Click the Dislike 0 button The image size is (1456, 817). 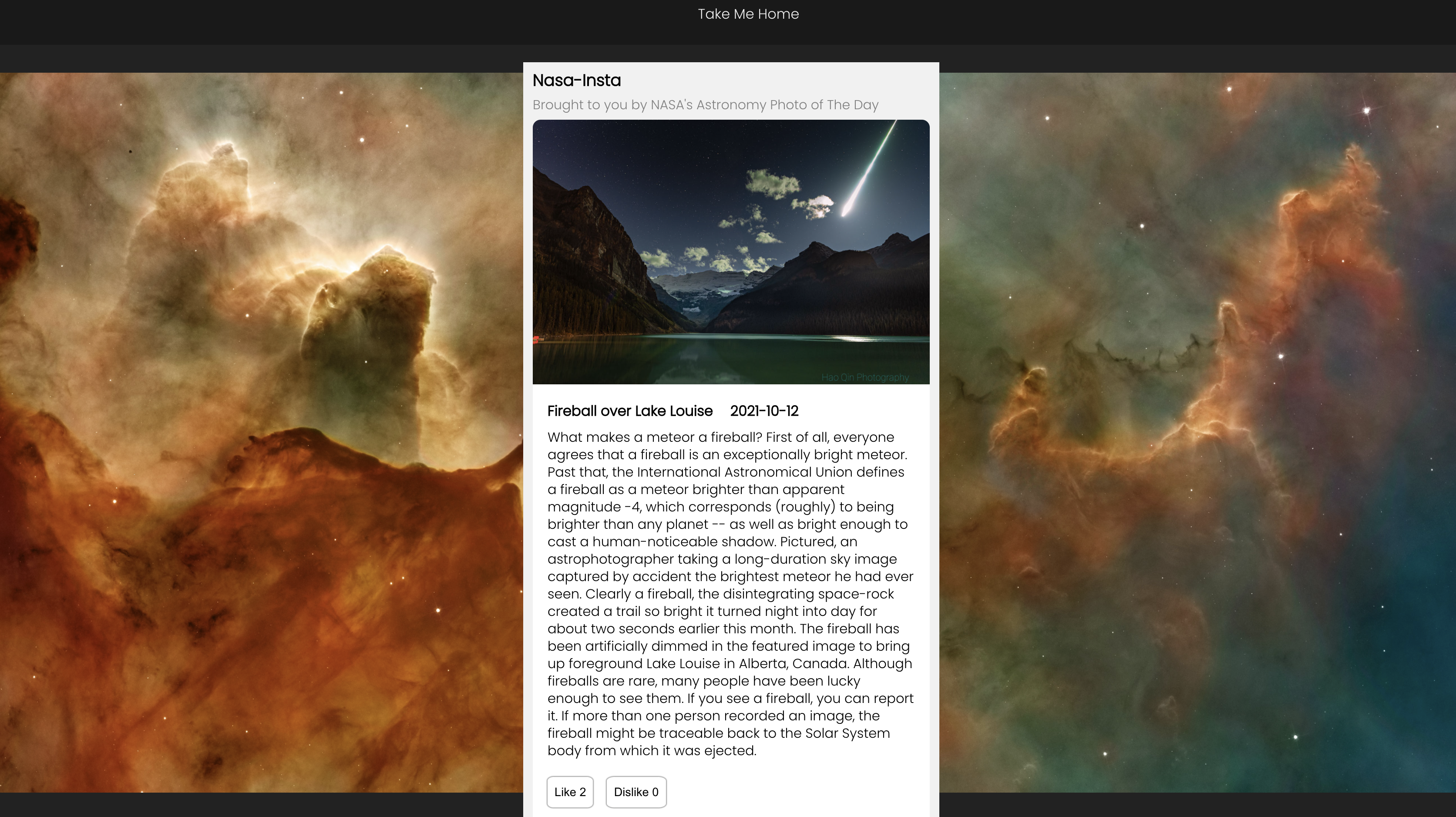coord(636,792)
